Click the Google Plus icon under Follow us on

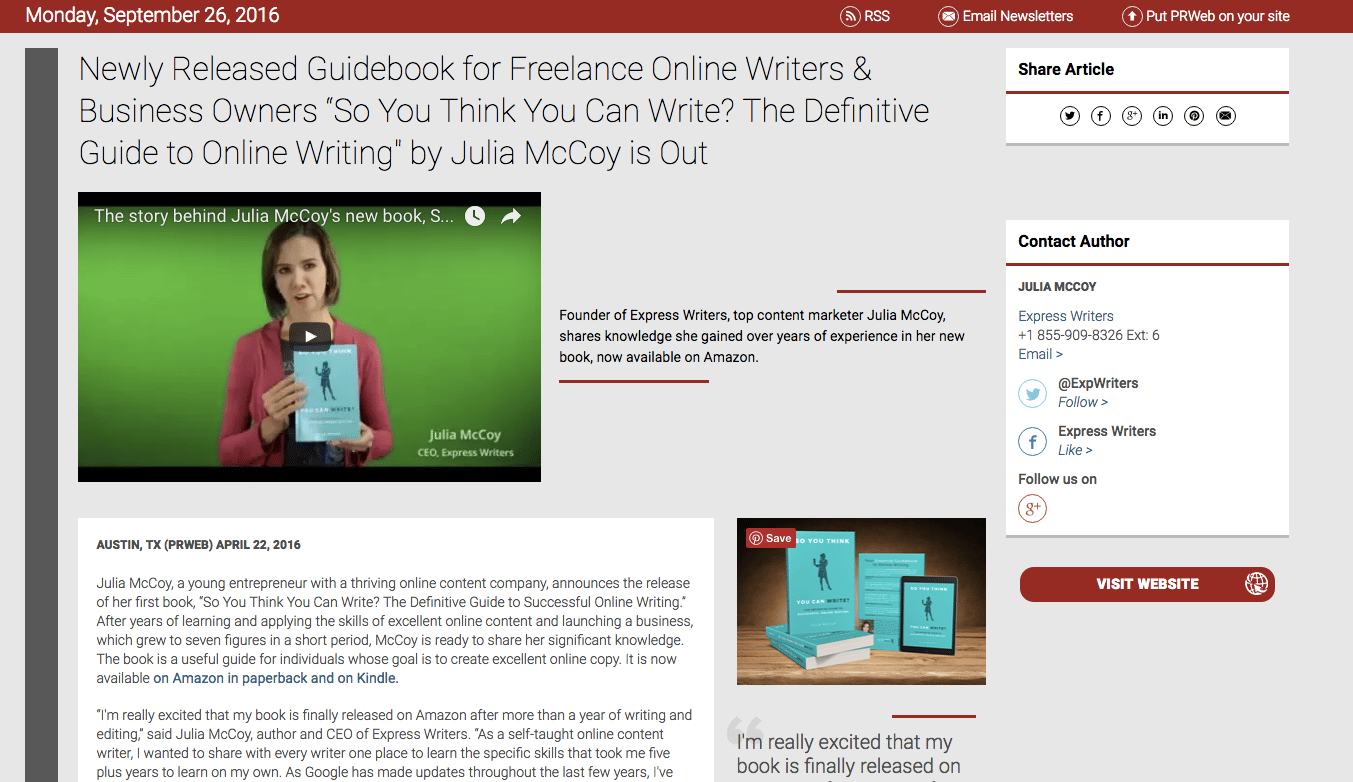(1032, 509)
